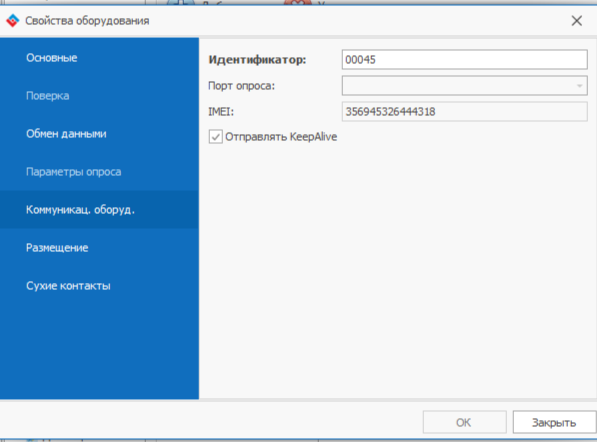Screen dimensions: 597x442
Task: Go to Параметры опроса section
Action: [73, 172]
